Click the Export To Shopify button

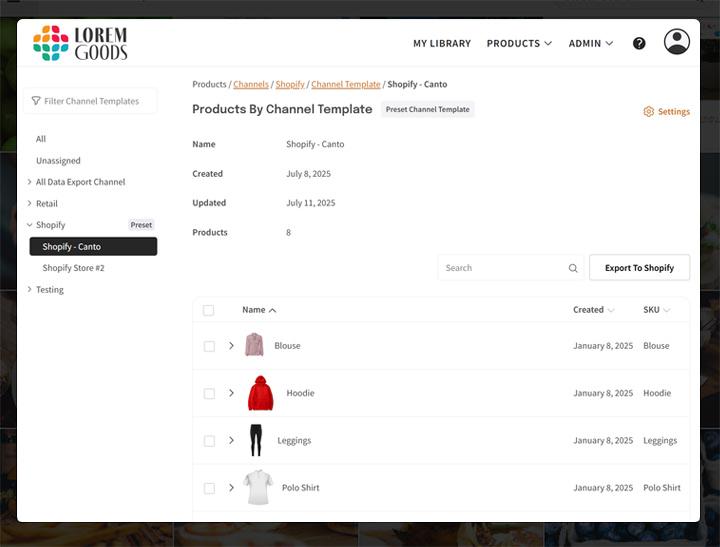639,268
